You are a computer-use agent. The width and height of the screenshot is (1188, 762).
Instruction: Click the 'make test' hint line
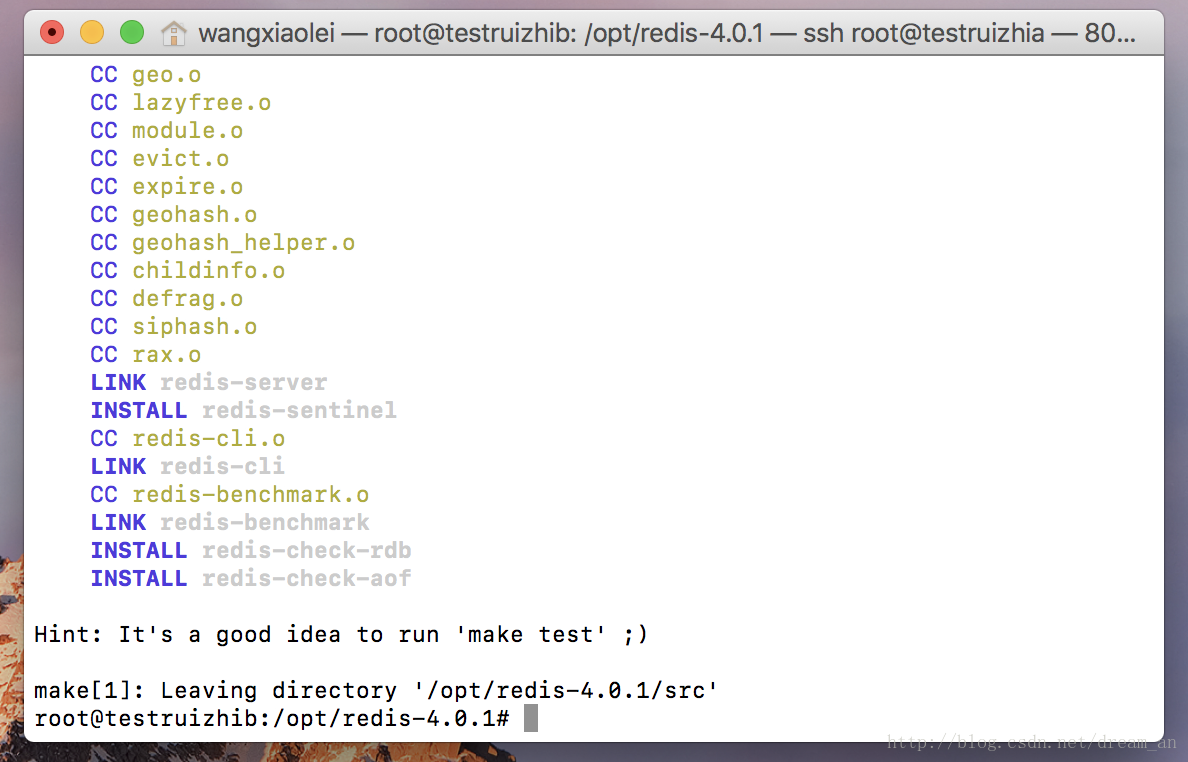pos(341,635)
